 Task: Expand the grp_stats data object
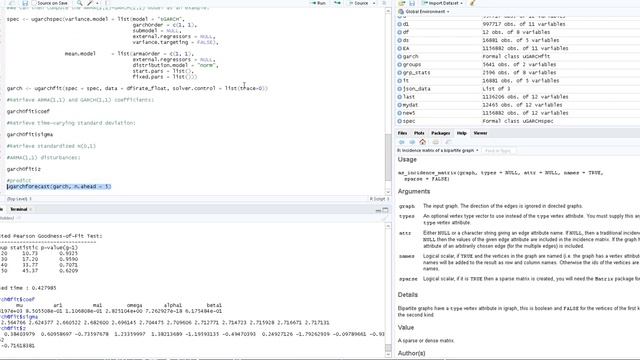click(x=400, y=73)
